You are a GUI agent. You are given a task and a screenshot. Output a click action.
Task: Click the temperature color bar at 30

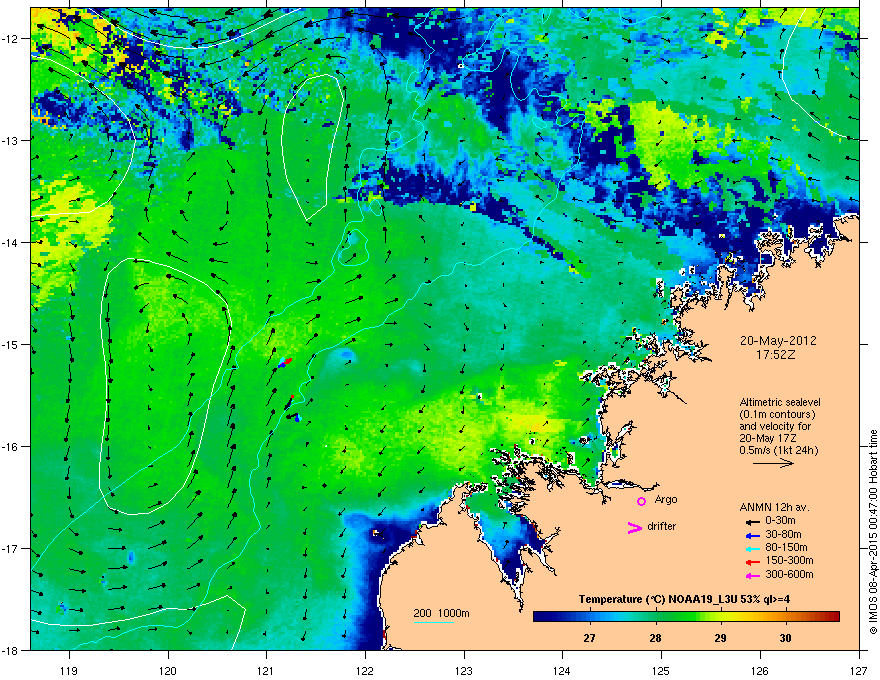(x=786, y=617)
